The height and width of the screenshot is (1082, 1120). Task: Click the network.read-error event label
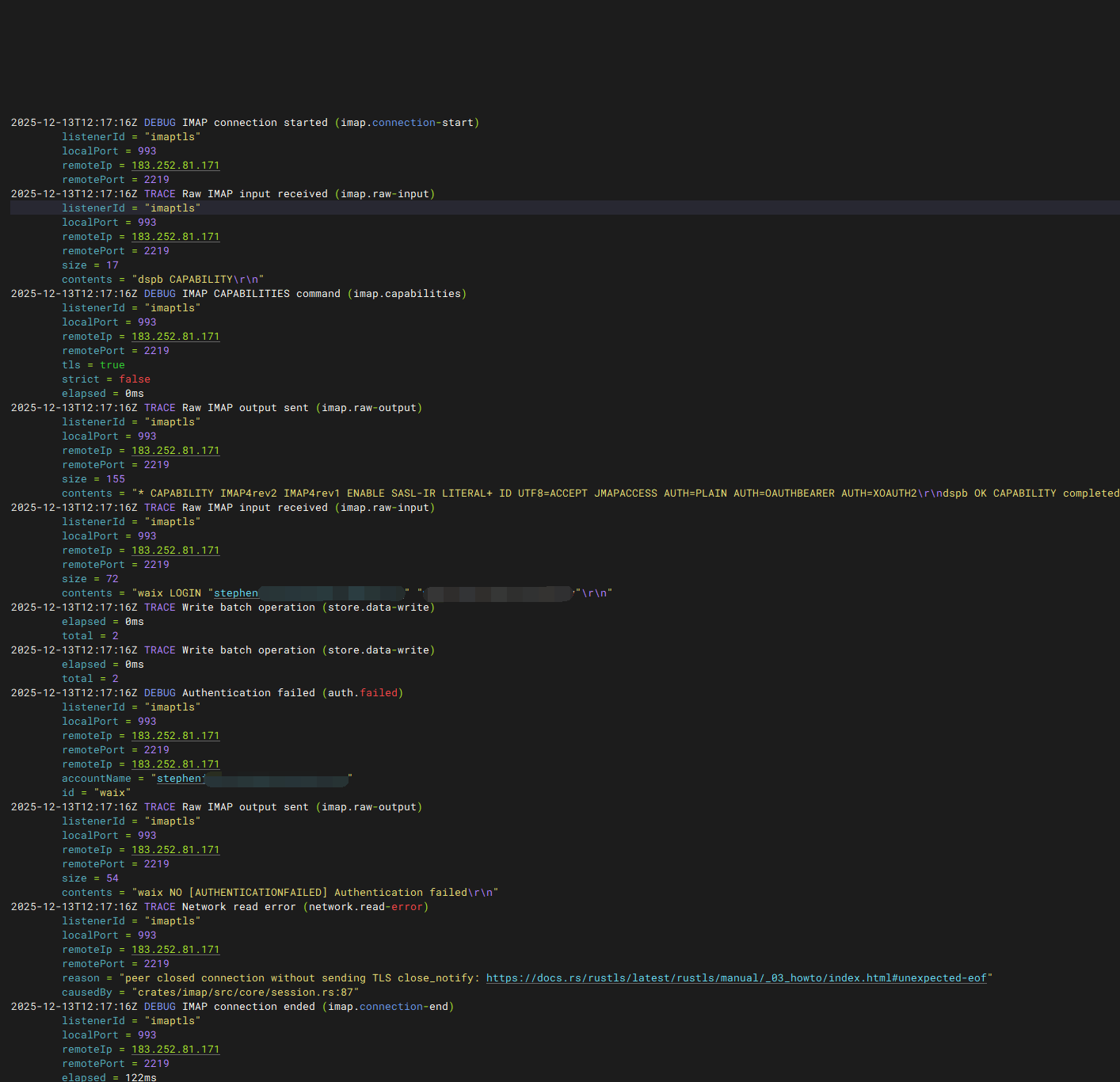[366, 906]
